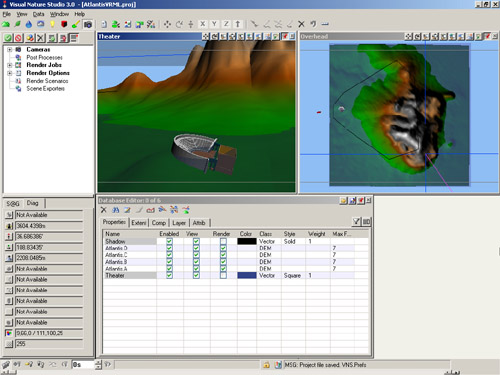500x375 pixels.
Task: Click the lock icon in status bar
Action: 266,365
